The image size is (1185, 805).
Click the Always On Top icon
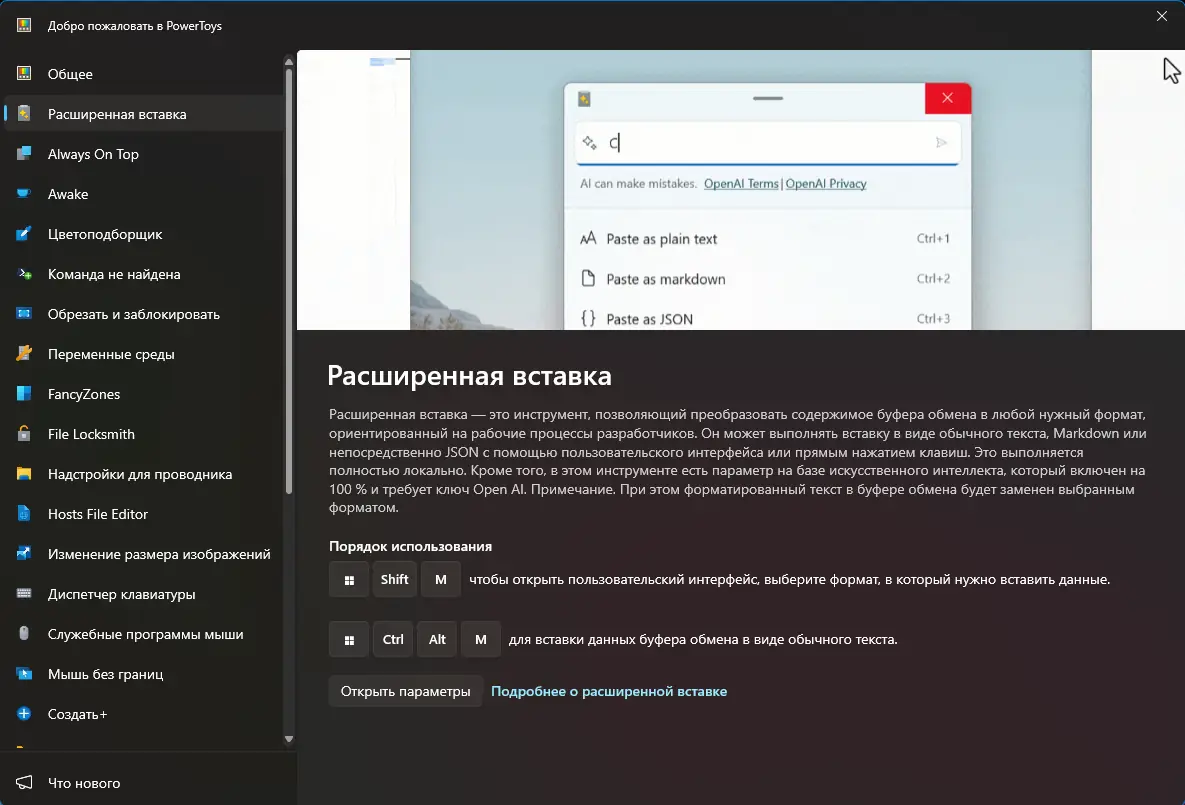coord(24,153)
